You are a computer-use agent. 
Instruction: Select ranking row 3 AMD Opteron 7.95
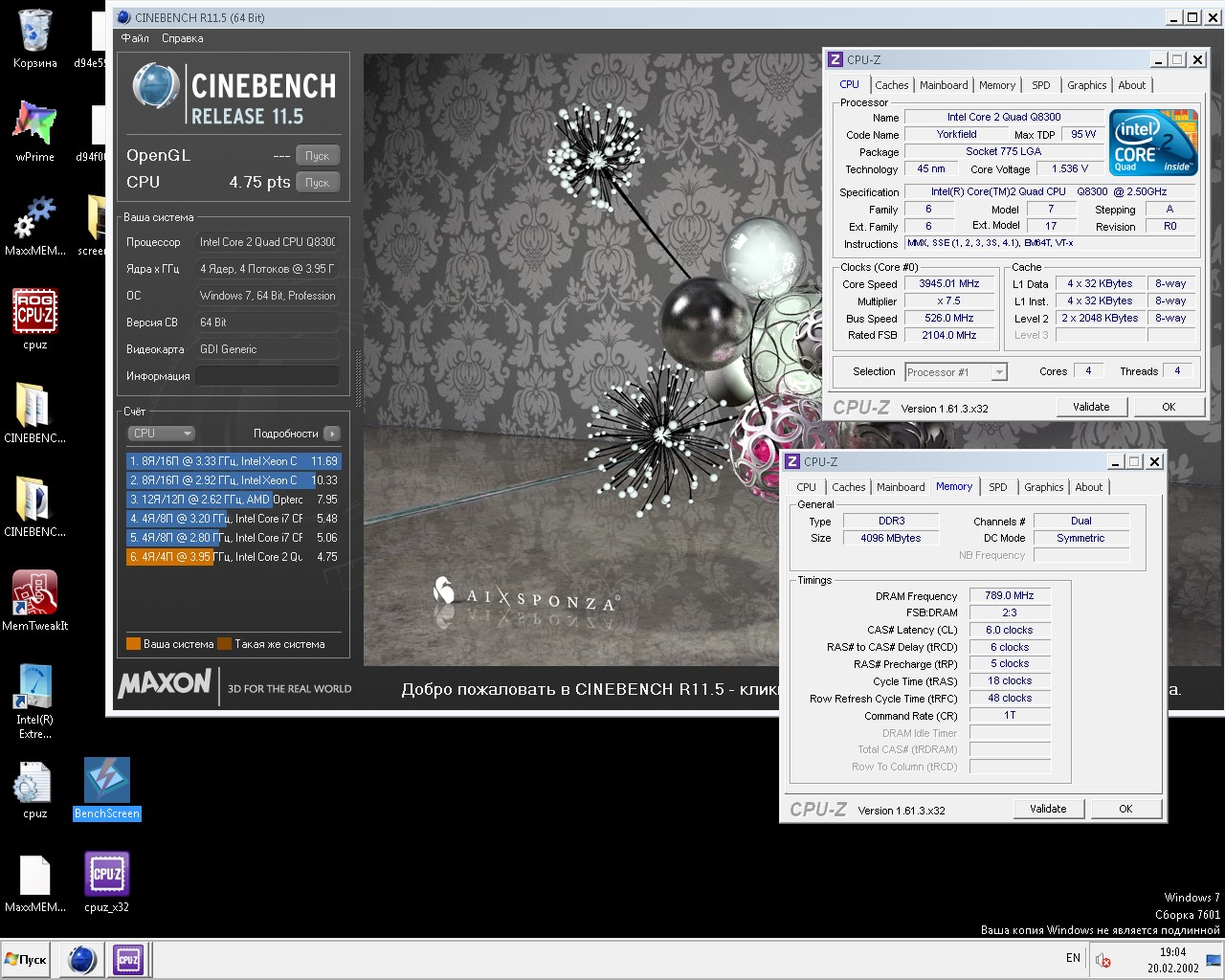click(234, 500)
